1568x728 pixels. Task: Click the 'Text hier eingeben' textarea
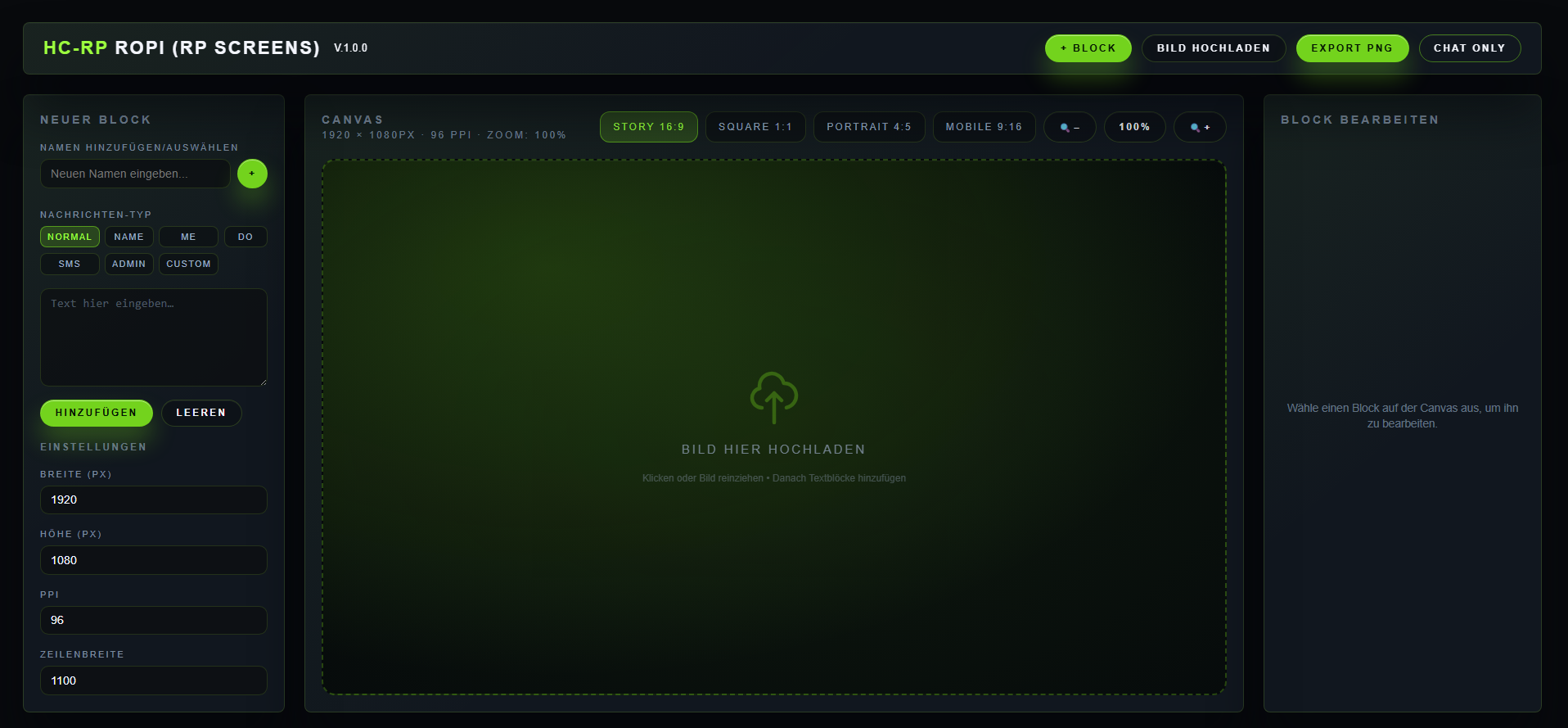click(153, 337)
